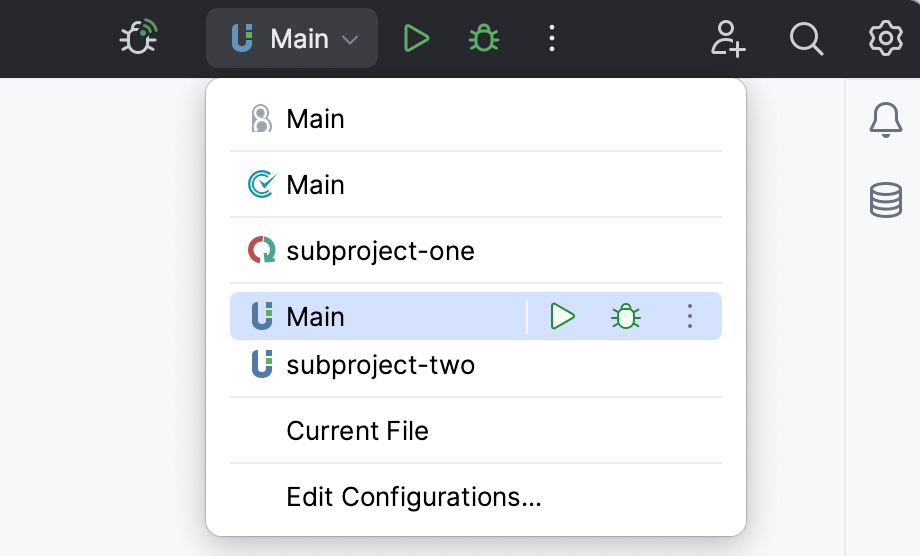This screenshot has width=920, height=556.
Task: Click the add collaborator person icon
Action: coord(727,39)
